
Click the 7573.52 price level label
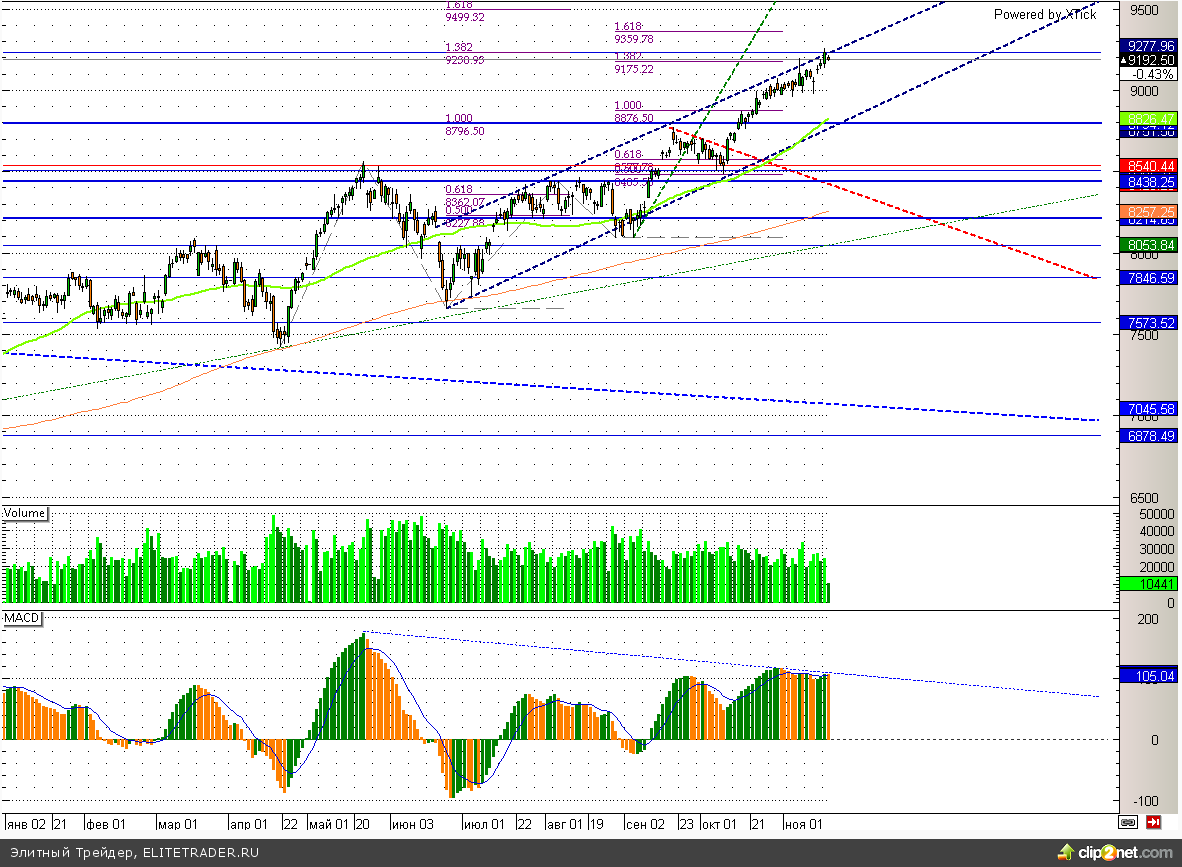(x=1148, y=323)
